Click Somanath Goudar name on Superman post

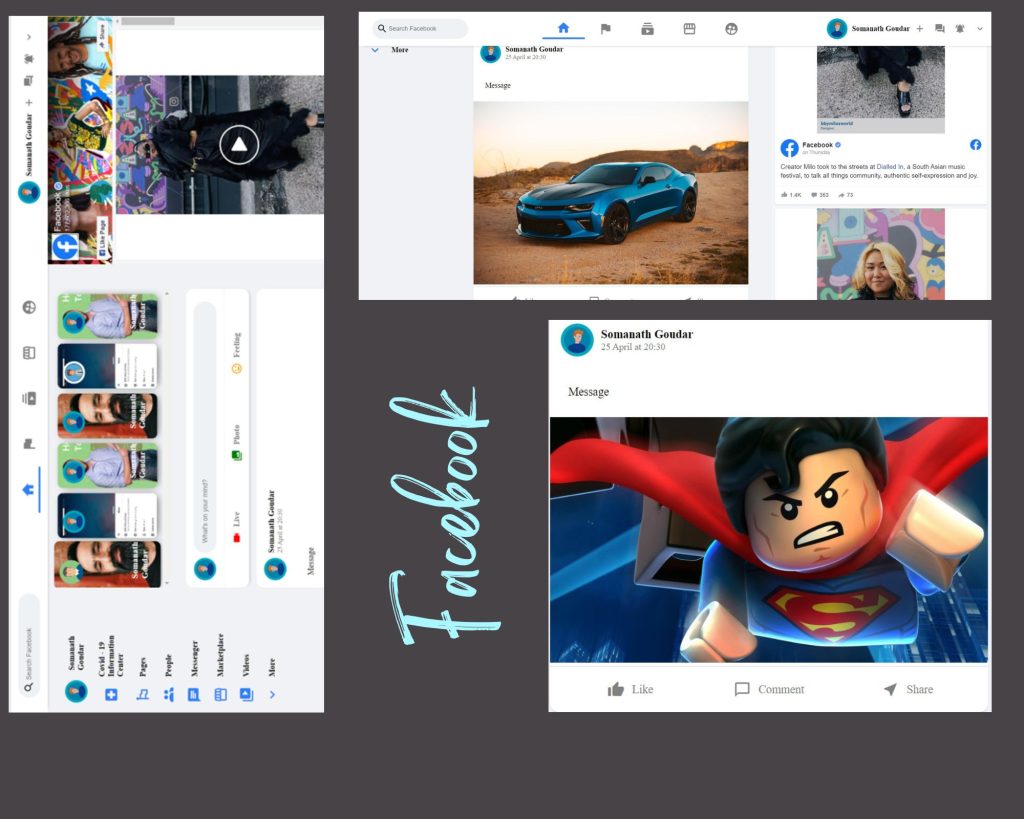[647, 334]
